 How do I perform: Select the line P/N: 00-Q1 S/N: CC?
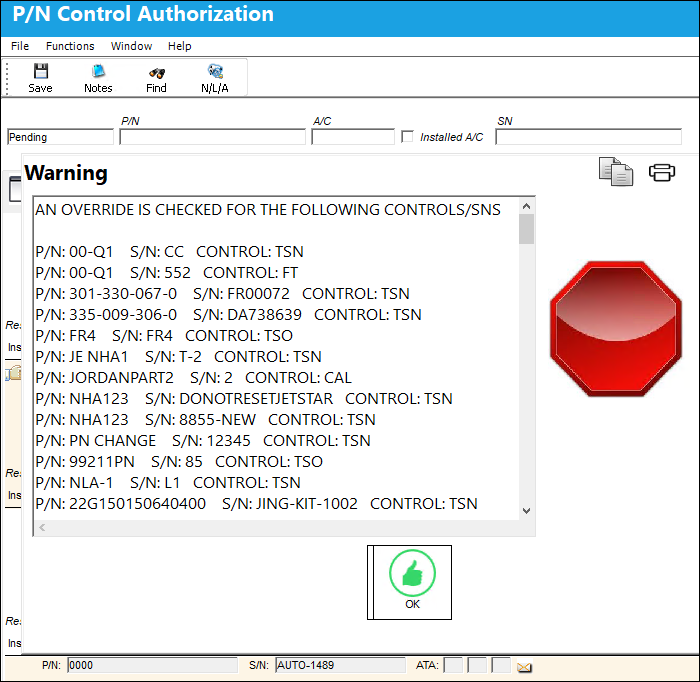tap(170, 252)
